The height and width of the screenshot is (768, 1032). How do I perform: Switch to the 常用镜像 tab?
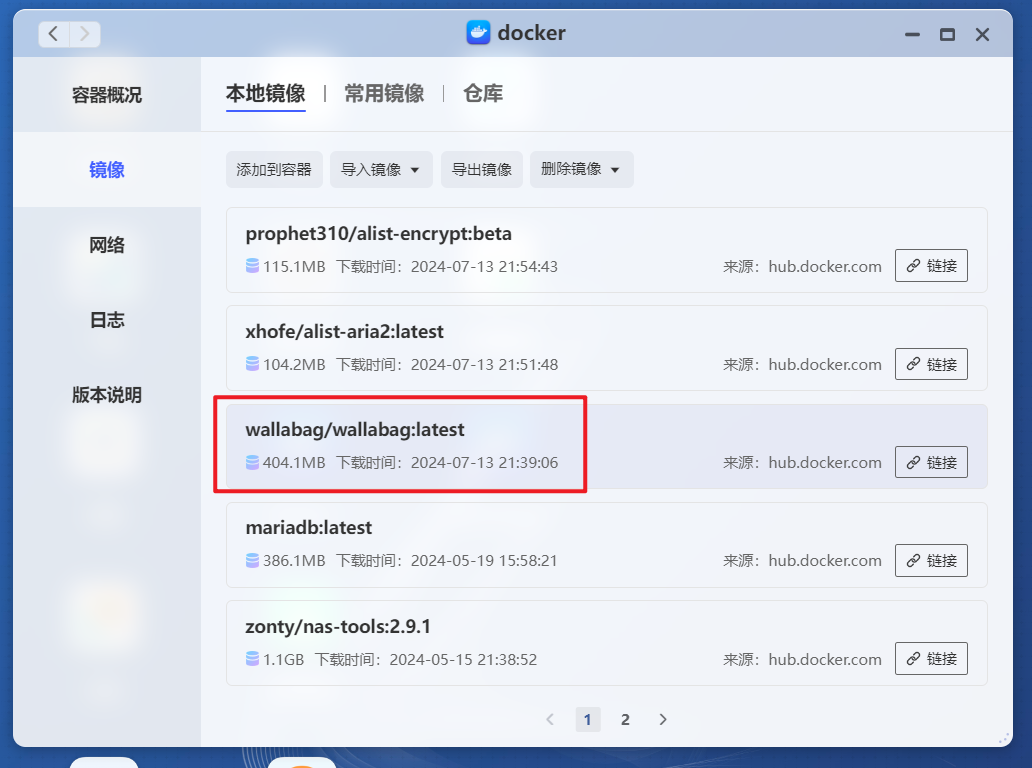[x=384, y=93]
